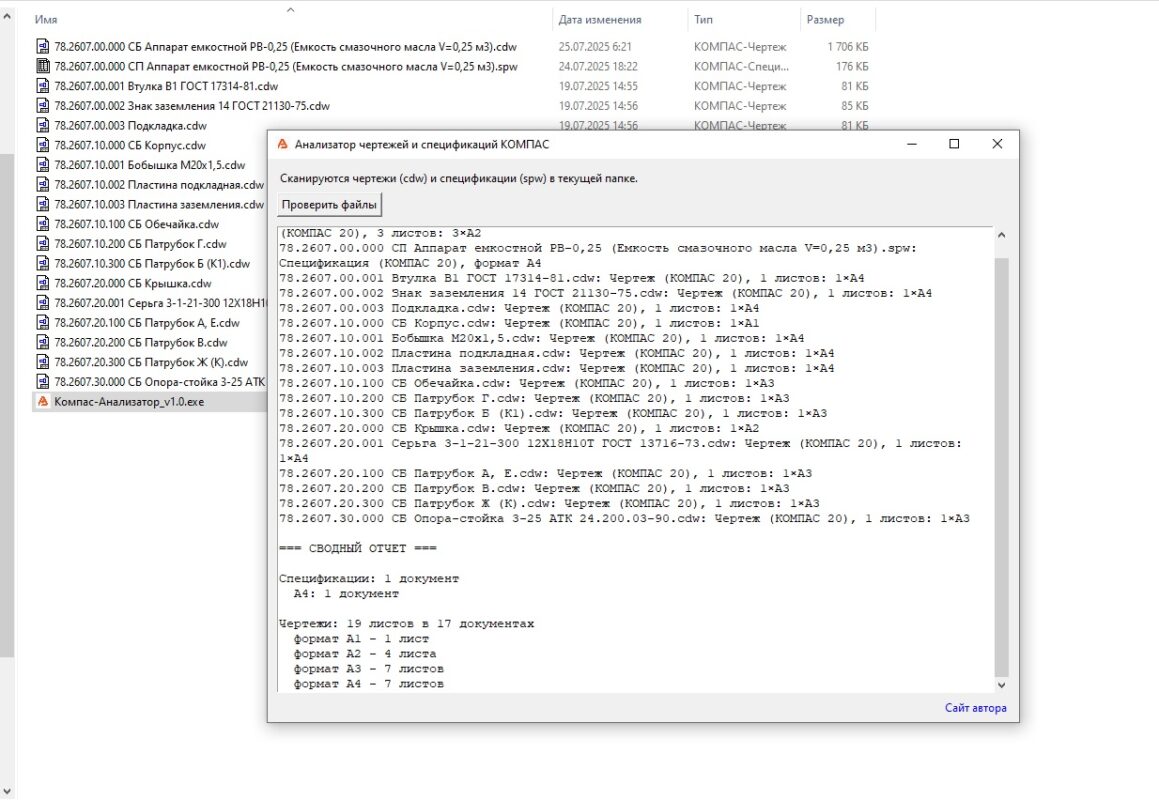
Task: Click the icon of 78.2607.30.000 СБ Опора-стойка file
Action: 43,382
